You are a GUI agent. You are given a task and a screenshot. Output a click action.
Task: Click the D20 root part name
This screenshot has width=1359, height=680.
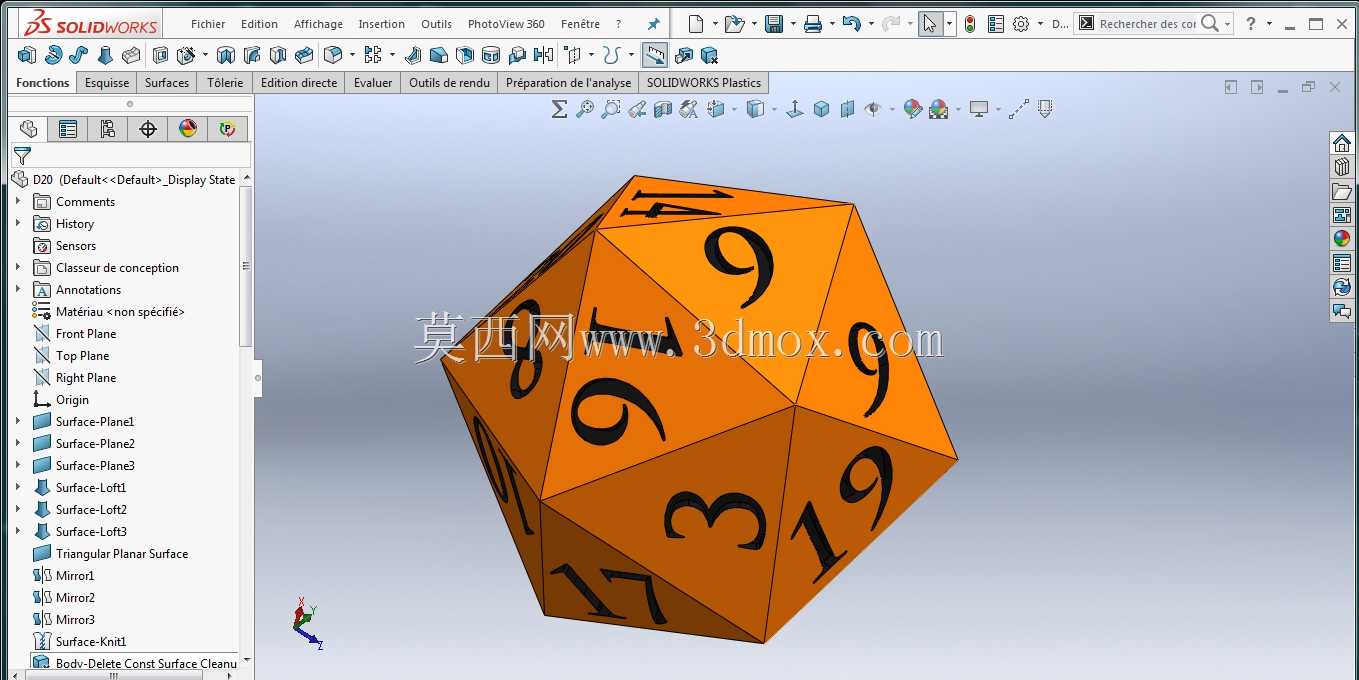(x=43, y=179)
